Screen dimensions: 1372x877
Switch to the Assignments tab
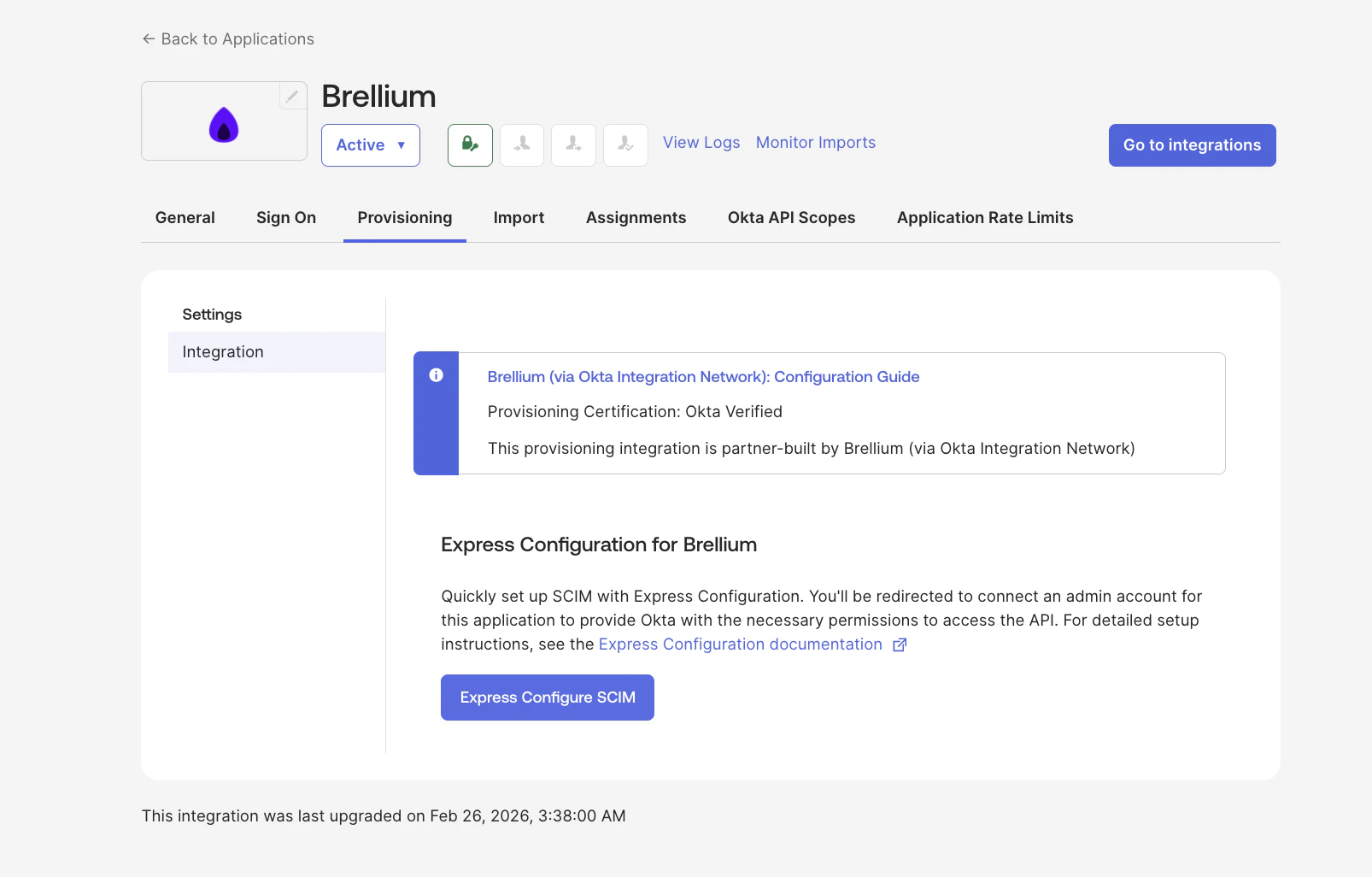pos(636,218)
